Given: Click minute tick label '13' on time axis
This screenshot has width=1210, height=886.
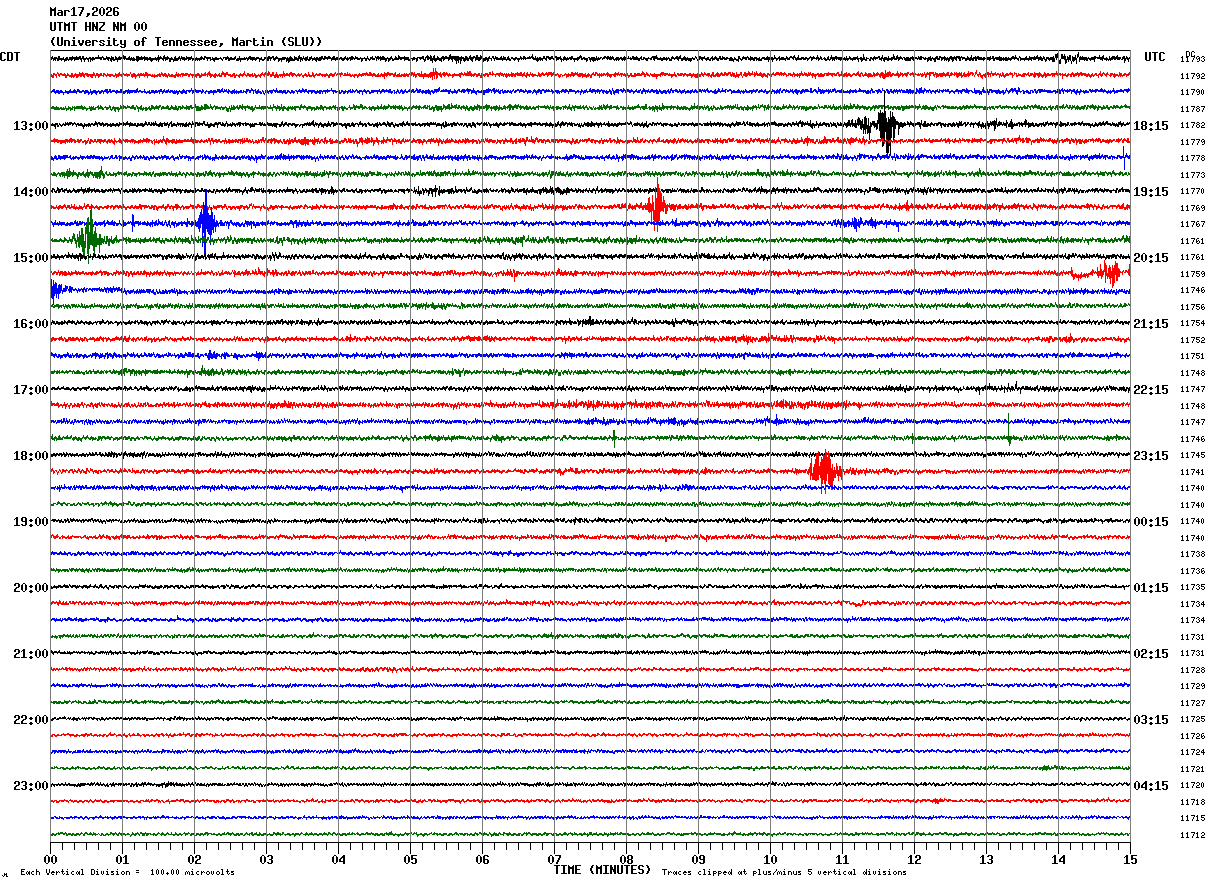Looking at the screenshot, I should click(x=986, y=859).
